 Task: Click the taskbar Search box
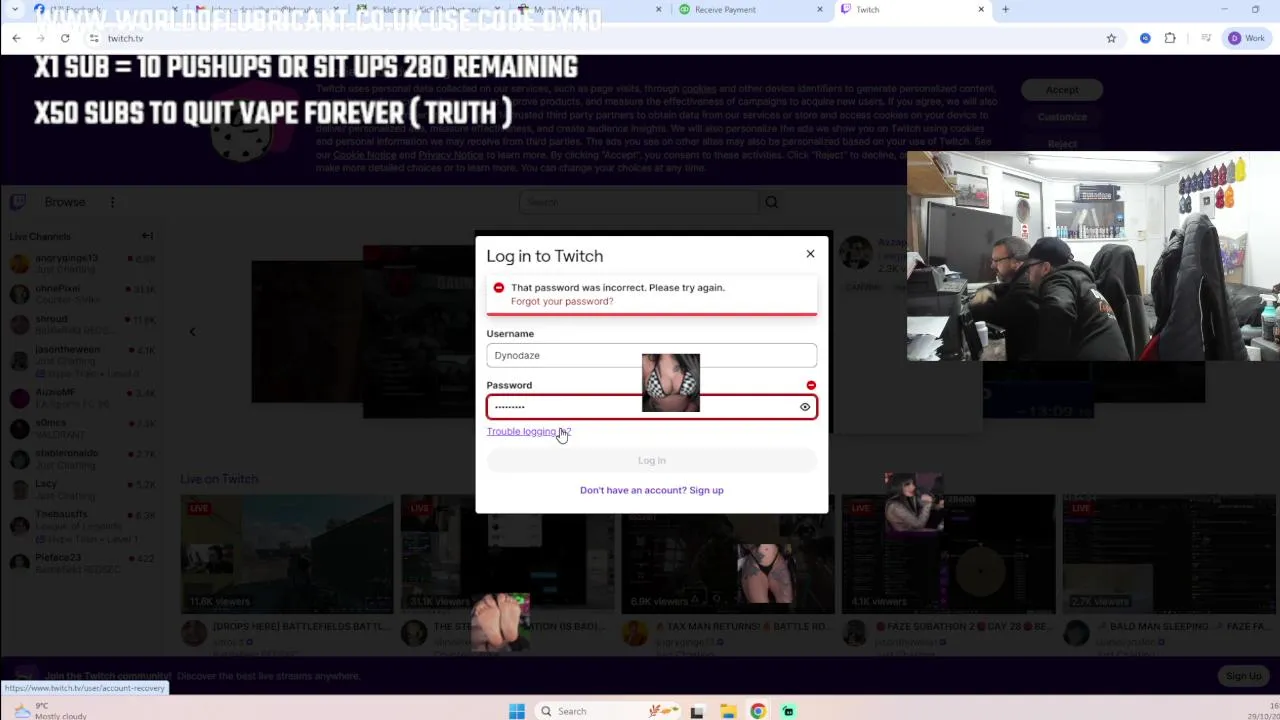608,711
